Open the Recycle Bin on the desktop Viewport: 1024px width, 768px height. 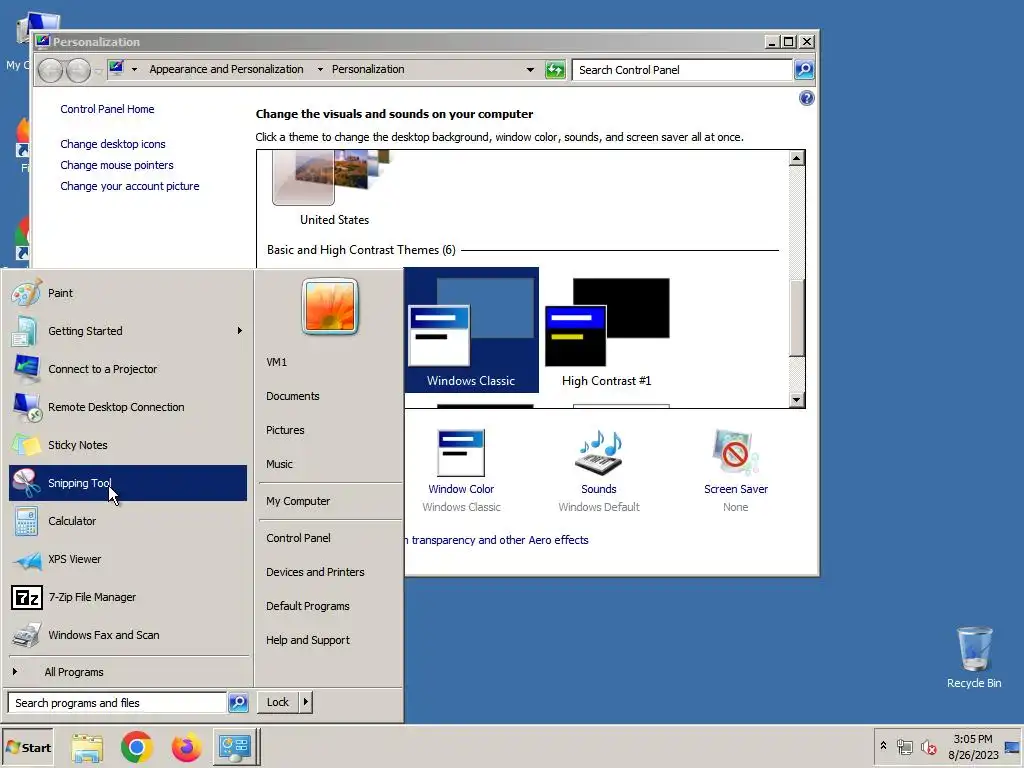point(974,657)
